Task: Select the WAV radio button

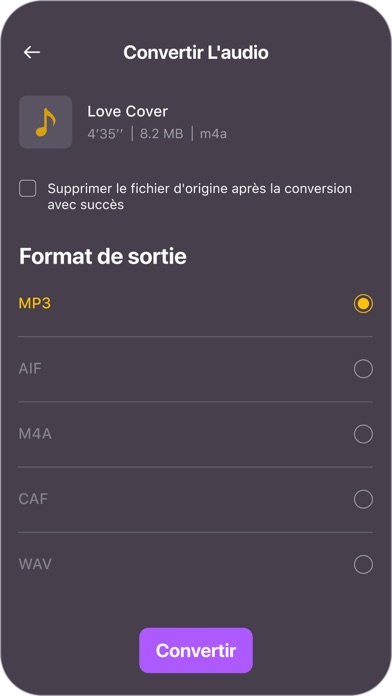Action: tap(363, 565)
